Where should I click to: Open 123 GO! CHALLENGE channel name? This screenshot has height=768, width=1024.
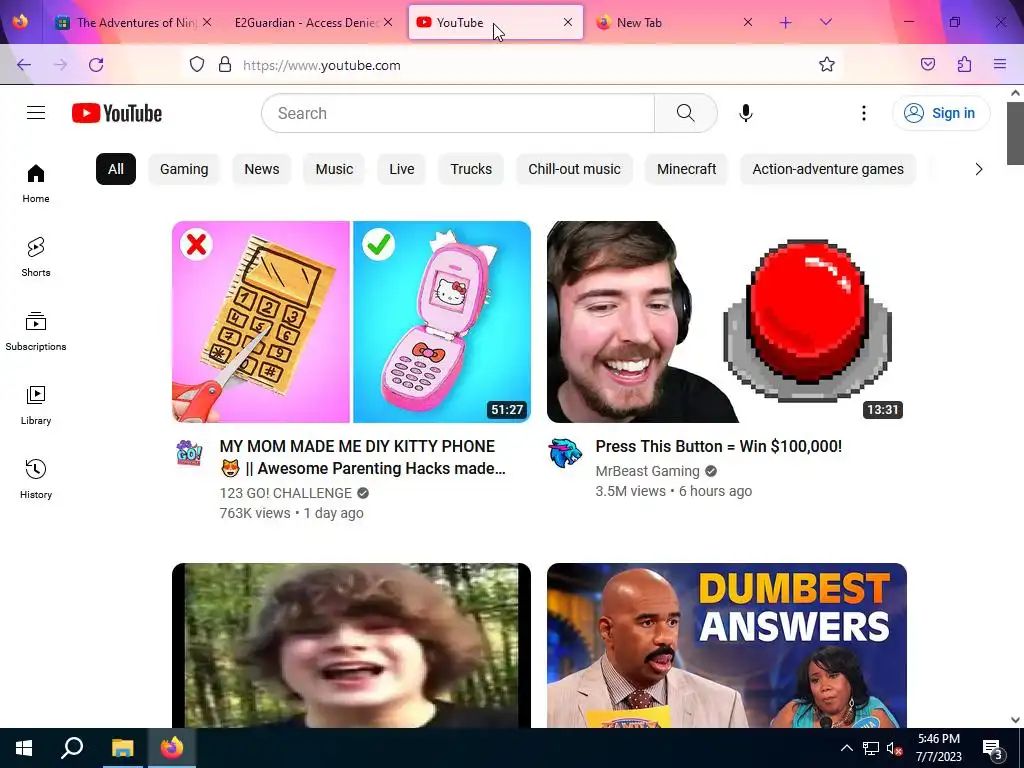click(x=285, y=493)
